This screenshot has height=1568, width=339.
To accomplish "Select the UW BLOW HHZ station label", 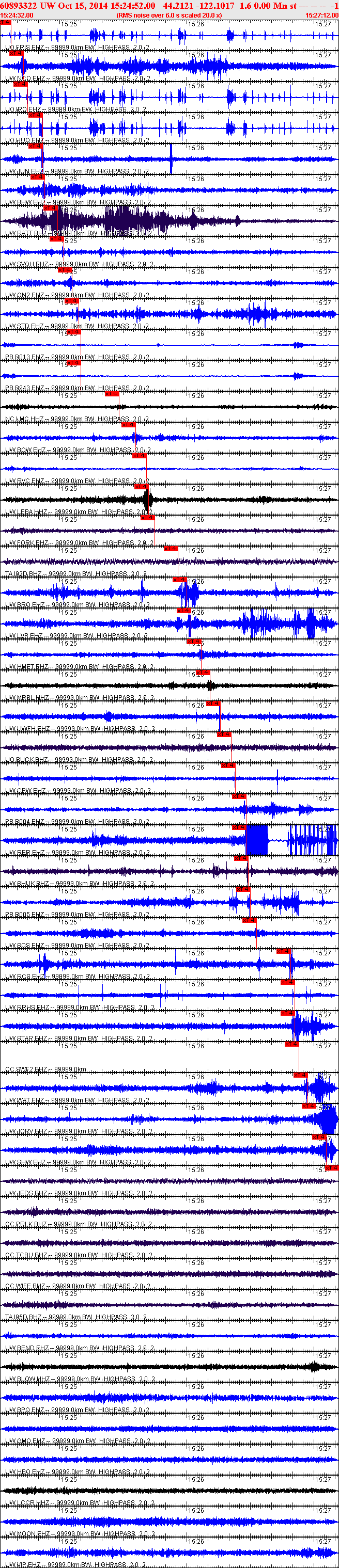I will [27, 1379].
